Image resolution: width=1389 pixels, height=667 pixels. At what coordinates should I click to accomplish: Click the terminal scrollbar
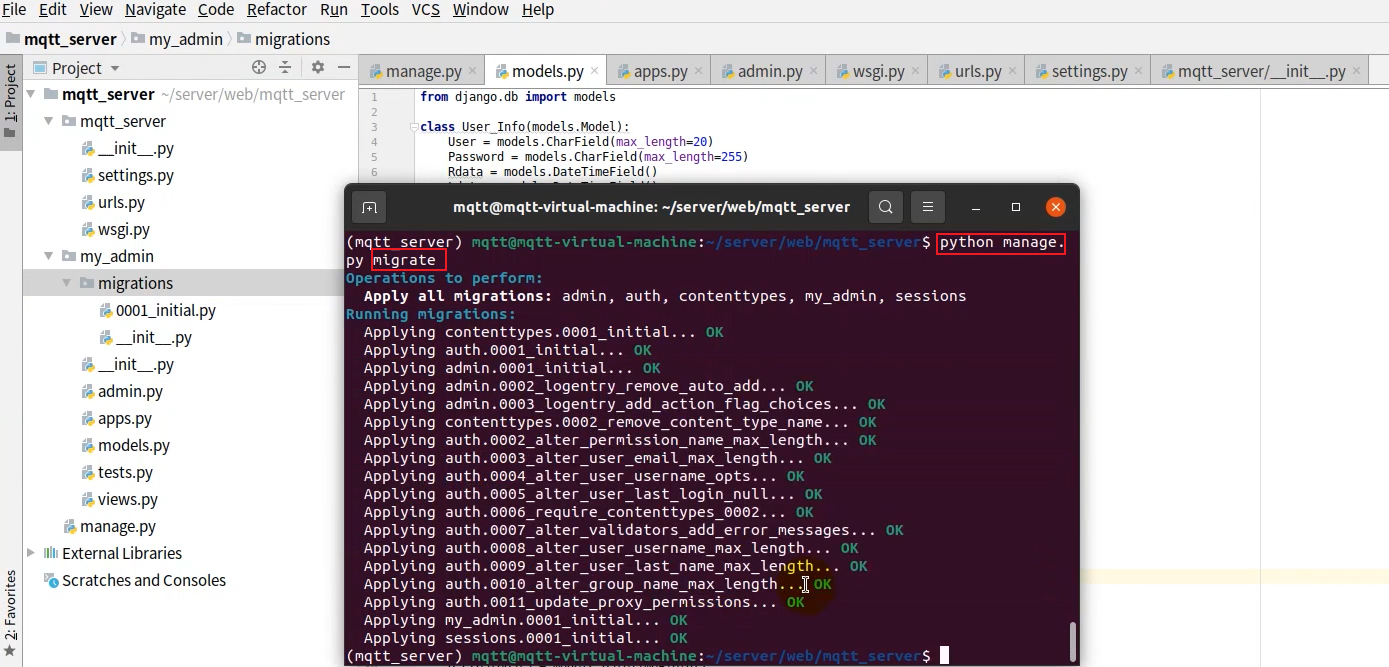(1073, 640)
